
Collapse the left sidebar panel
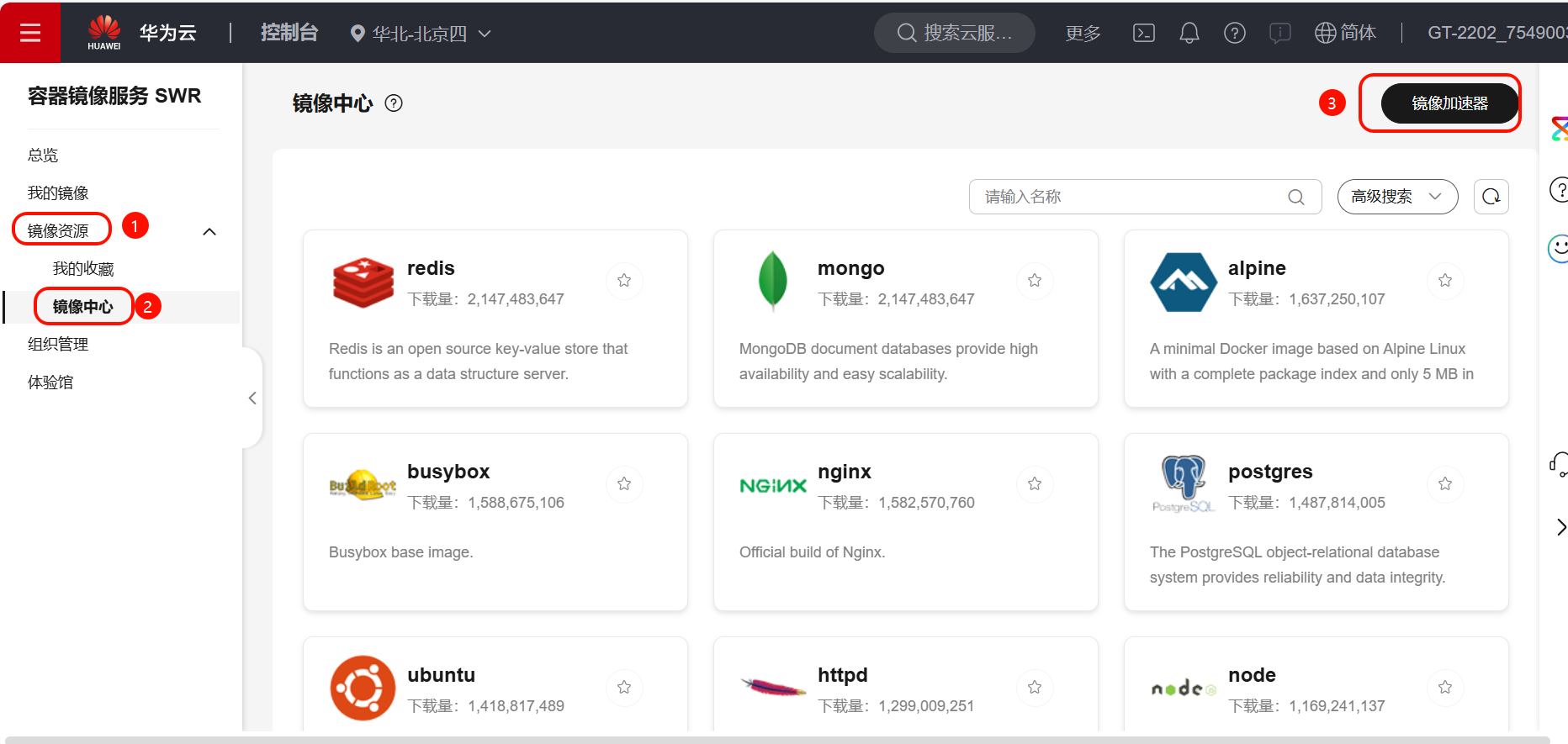[252, 398]
